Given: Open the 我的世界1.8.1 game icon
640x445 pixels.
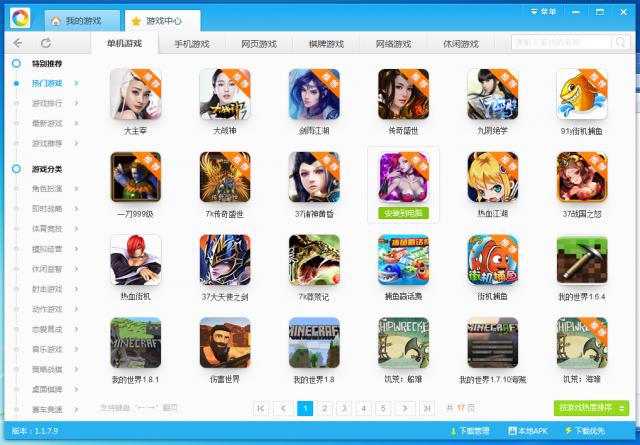Looking at the screenshot, I should (x=136, y=343).
